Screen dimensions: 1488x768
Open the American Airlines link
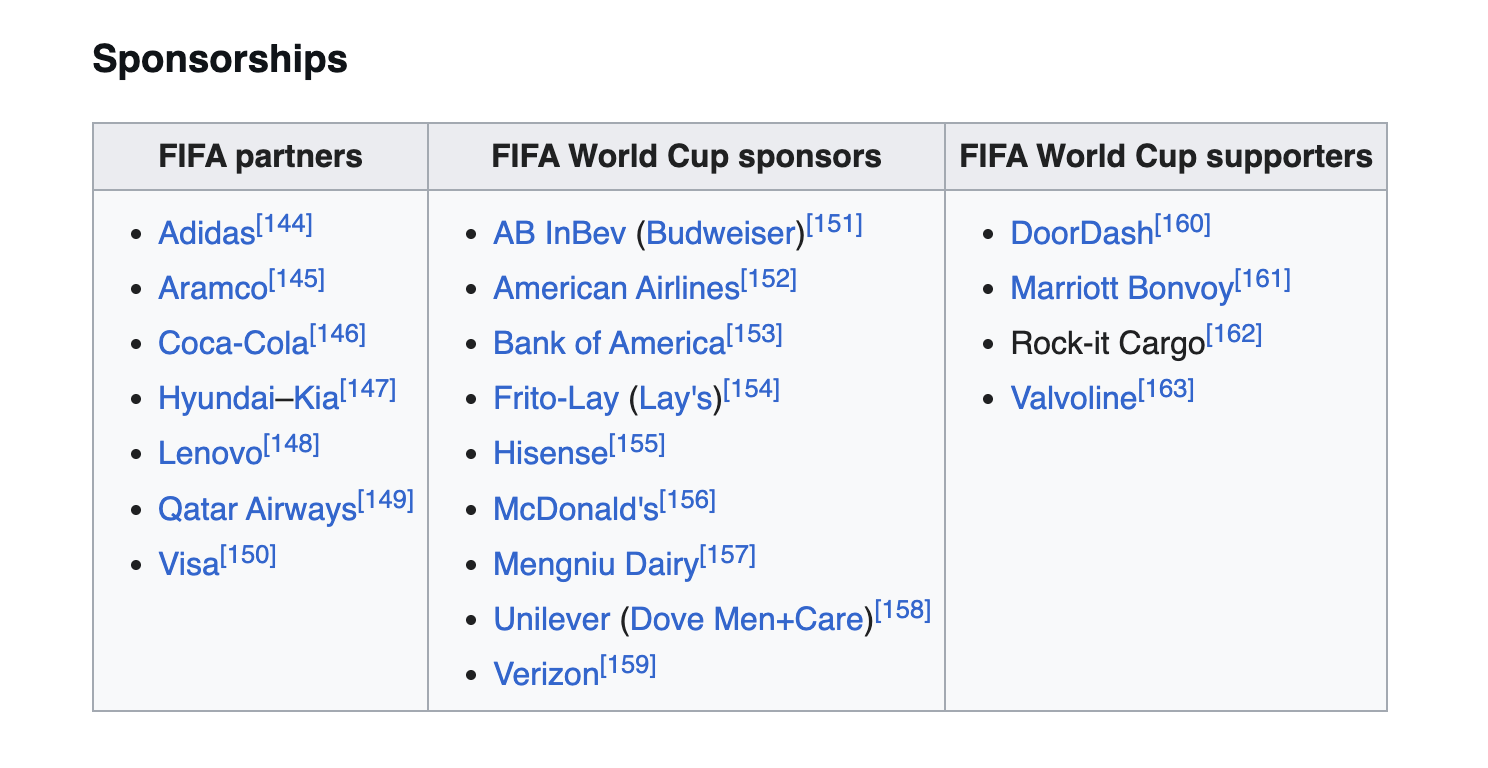(x=616, y=288)
